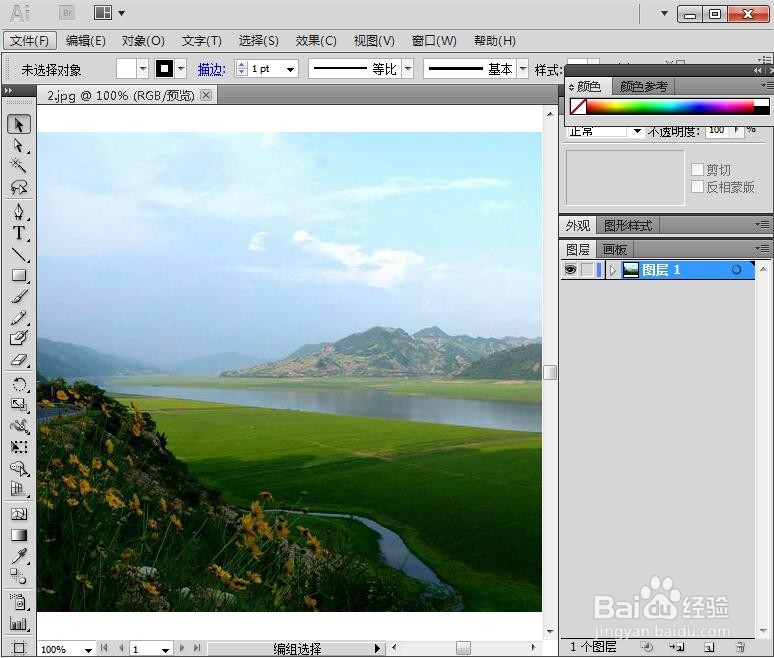774x658 pixels.
Task: Select the Rotate tool
Action: click(19, 384)
